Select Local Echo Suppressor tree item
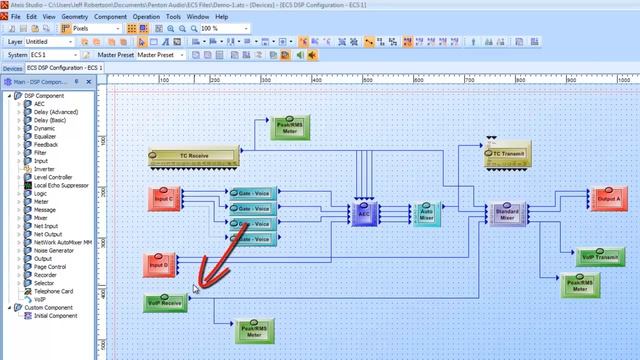This screenshot has width=640, height=360. click(x=61, y=185)
